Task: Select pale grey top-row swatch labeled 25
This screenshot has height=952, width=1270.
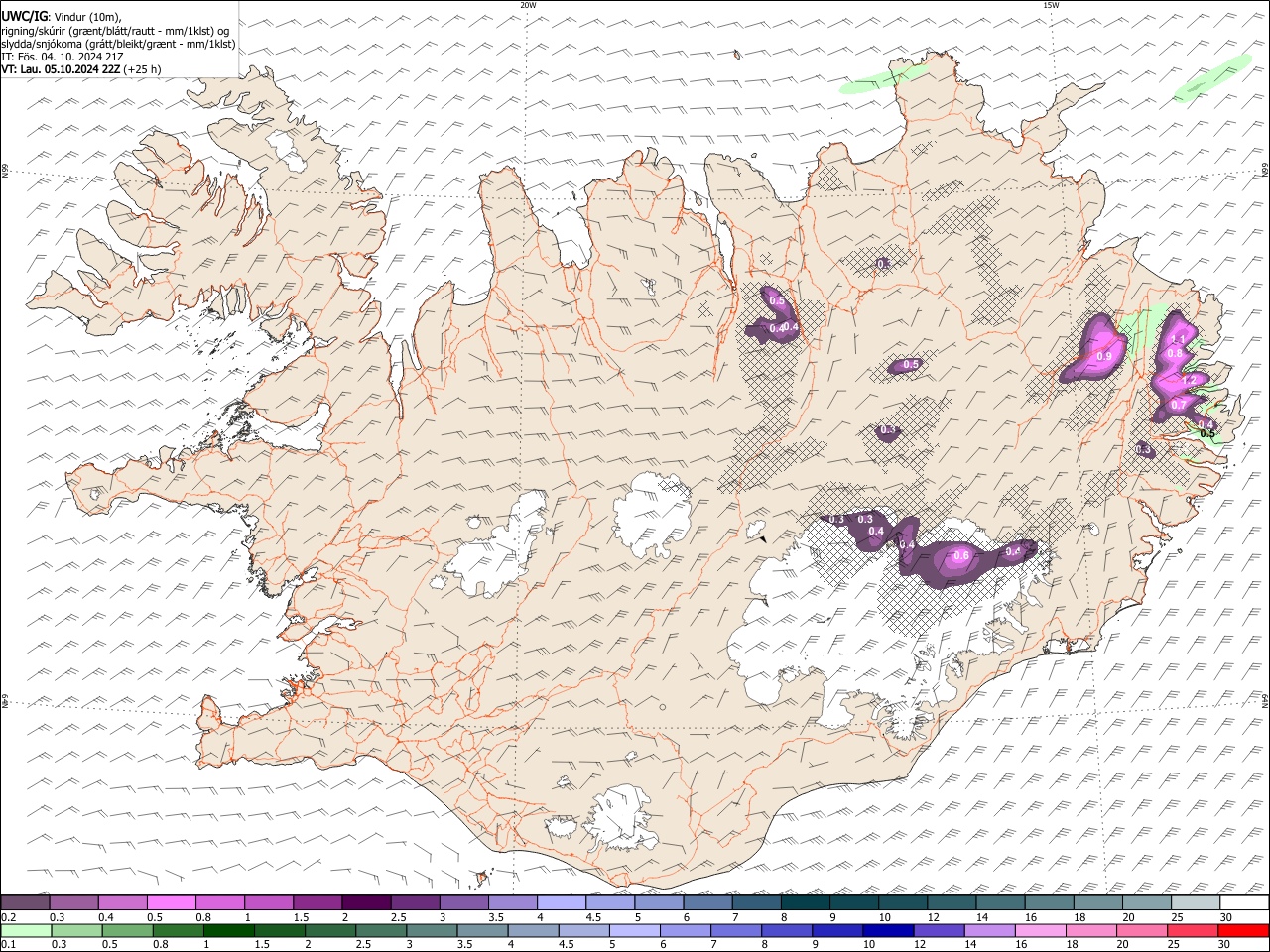Action: 1195,902
